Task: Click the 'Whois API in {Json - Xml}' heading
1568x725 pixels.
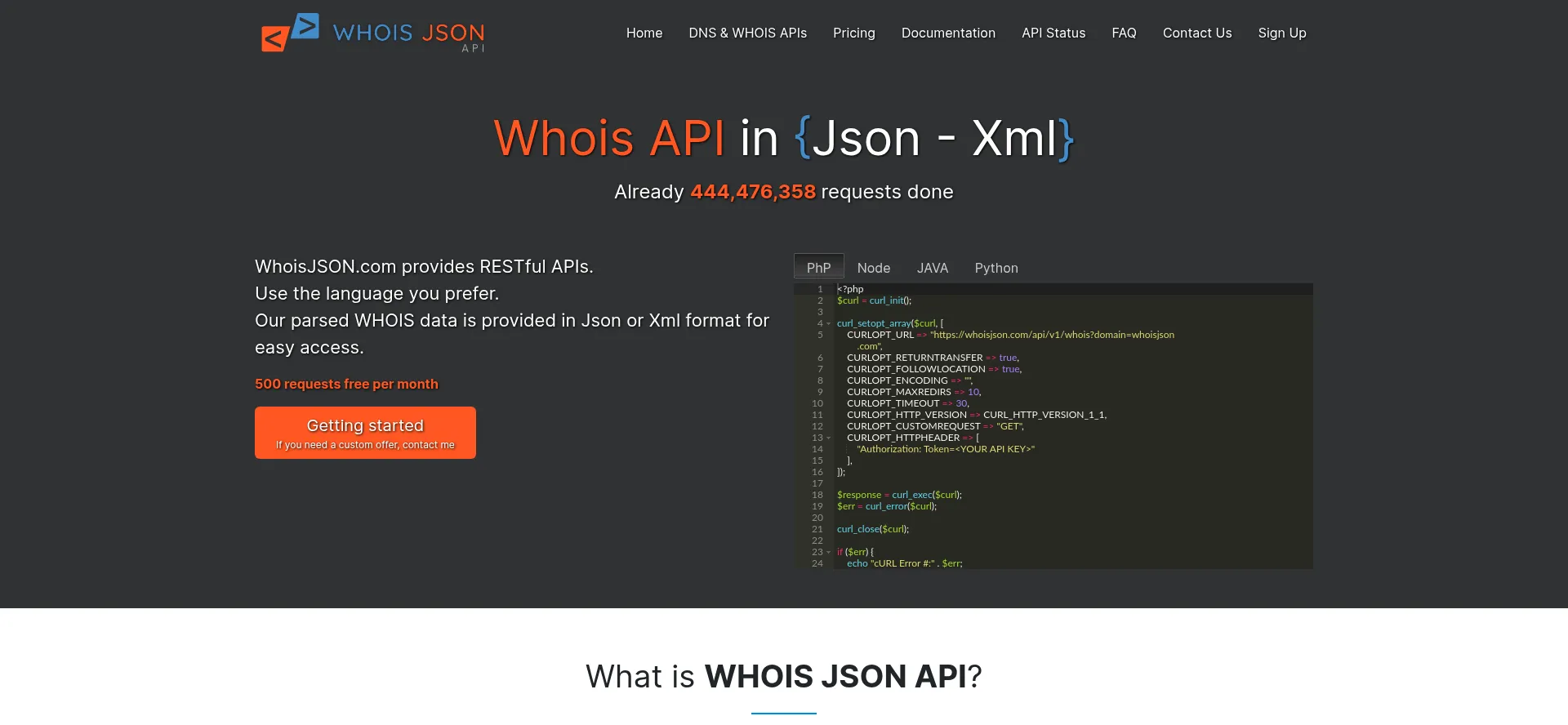Action: pos(784,138)
